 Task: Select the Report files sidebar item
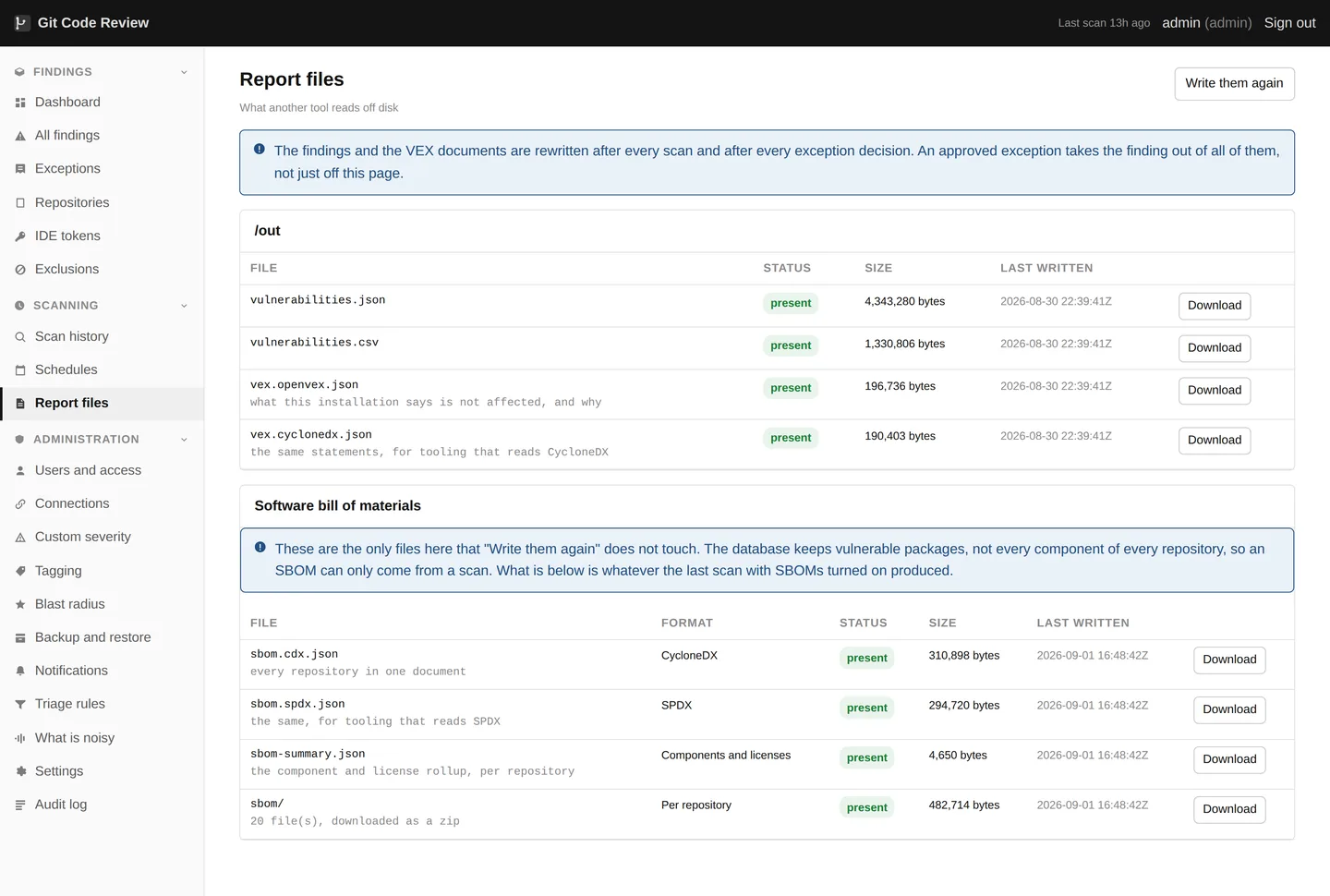pyautogui.click(x=102, y=404)
